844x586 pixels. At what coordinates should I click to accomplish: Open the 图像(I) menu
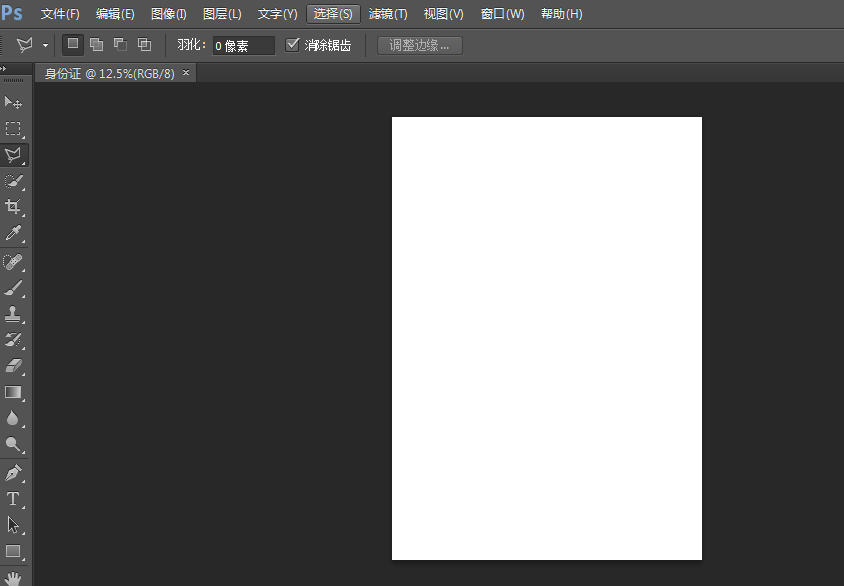coord(168,14)
